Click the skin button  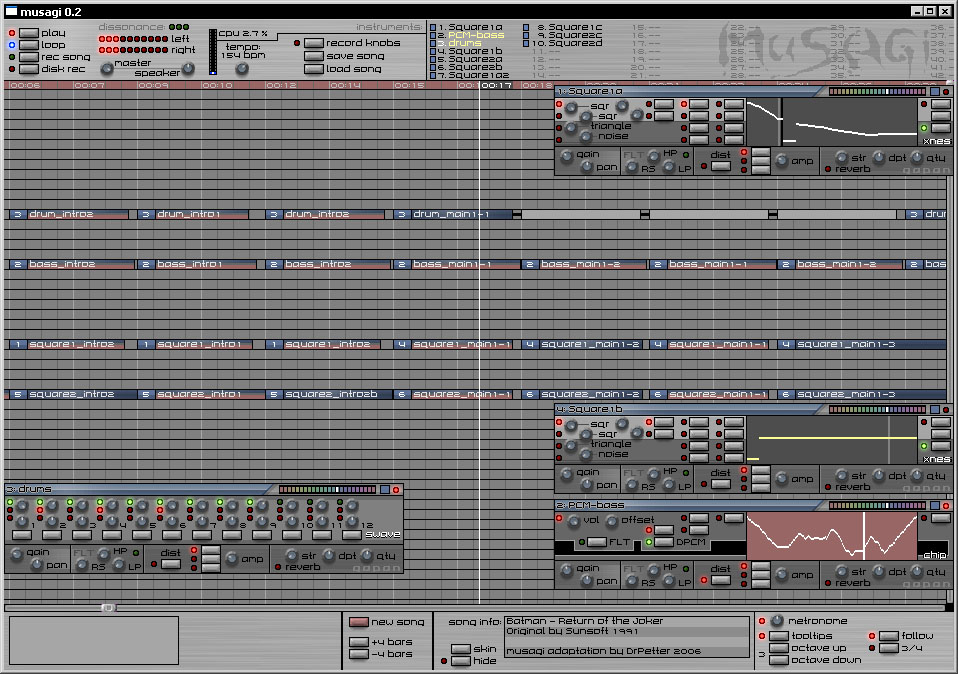click(x=461, y=648)
